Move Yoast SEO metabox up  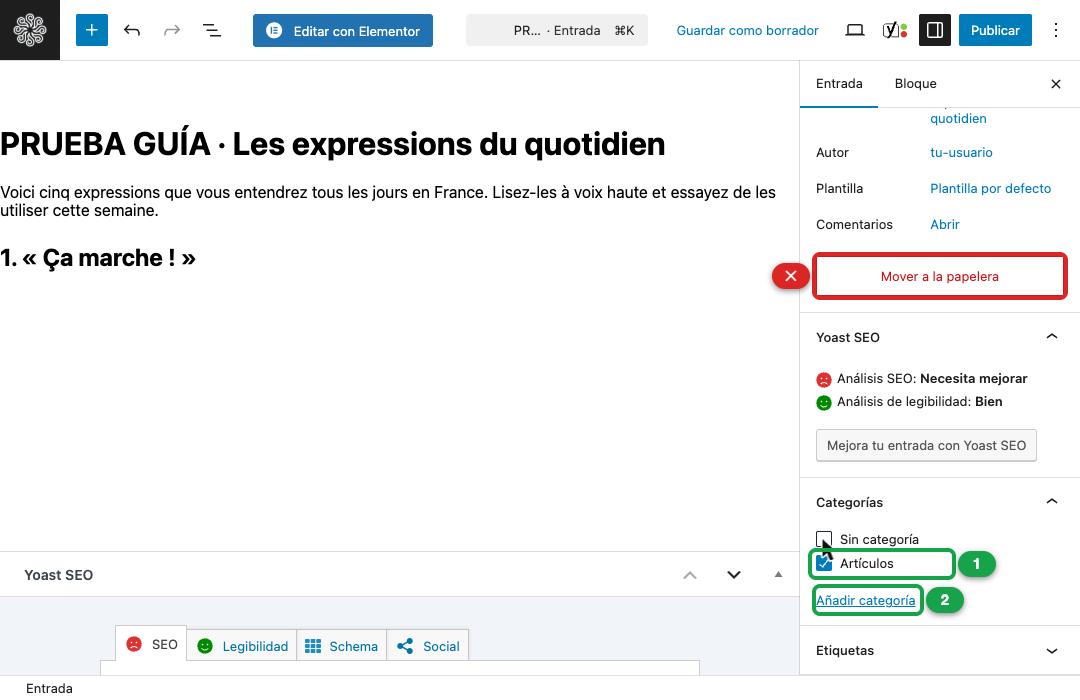coord(689,575)
